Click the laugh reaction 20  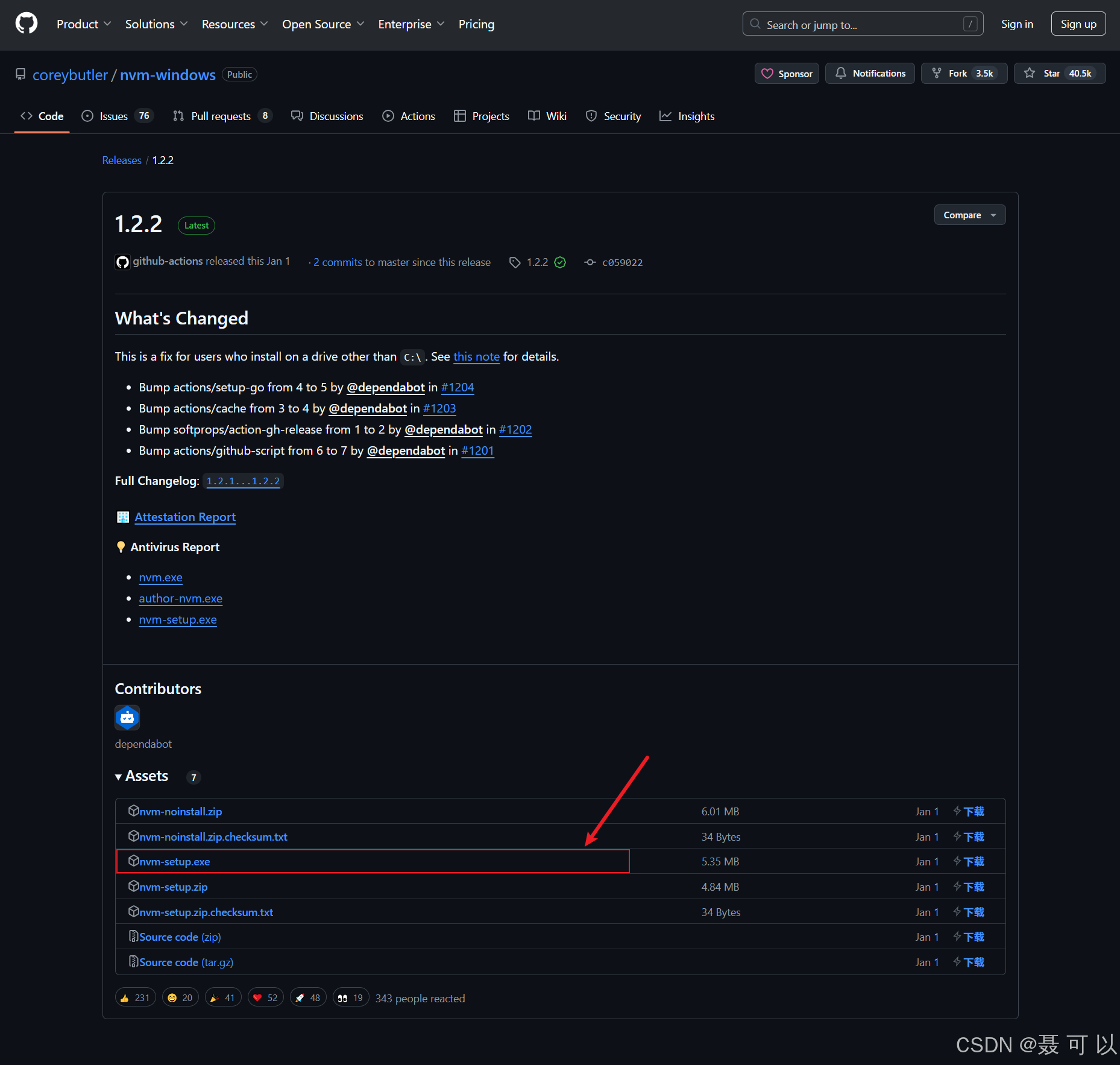point(180,998)
